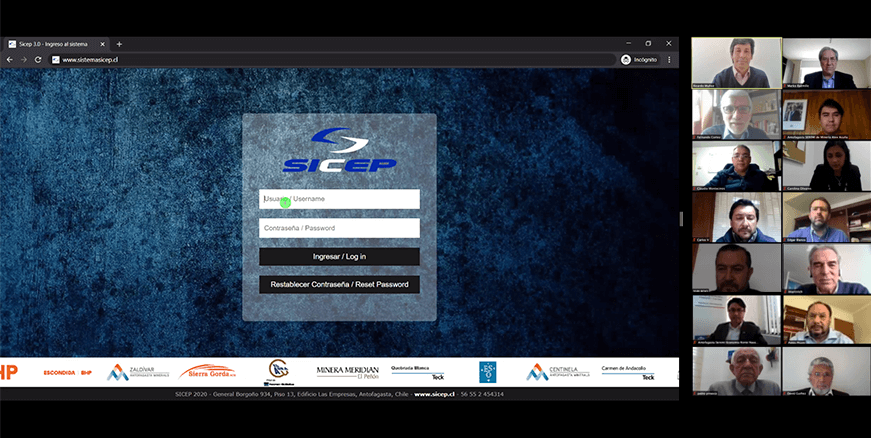The height and width of the screenshot is (438, 871).
Task: Open the Incógnito profile indicator
Action: (x=639, y=59)
